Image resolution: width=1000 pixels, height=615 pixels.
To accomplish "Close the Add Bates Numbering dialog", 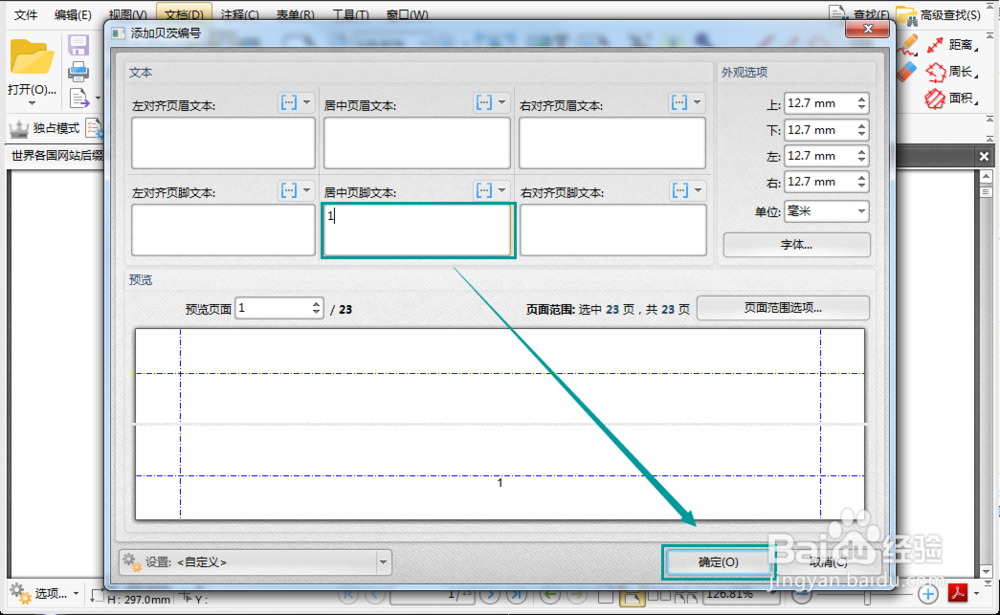I will tap(867, 29).
